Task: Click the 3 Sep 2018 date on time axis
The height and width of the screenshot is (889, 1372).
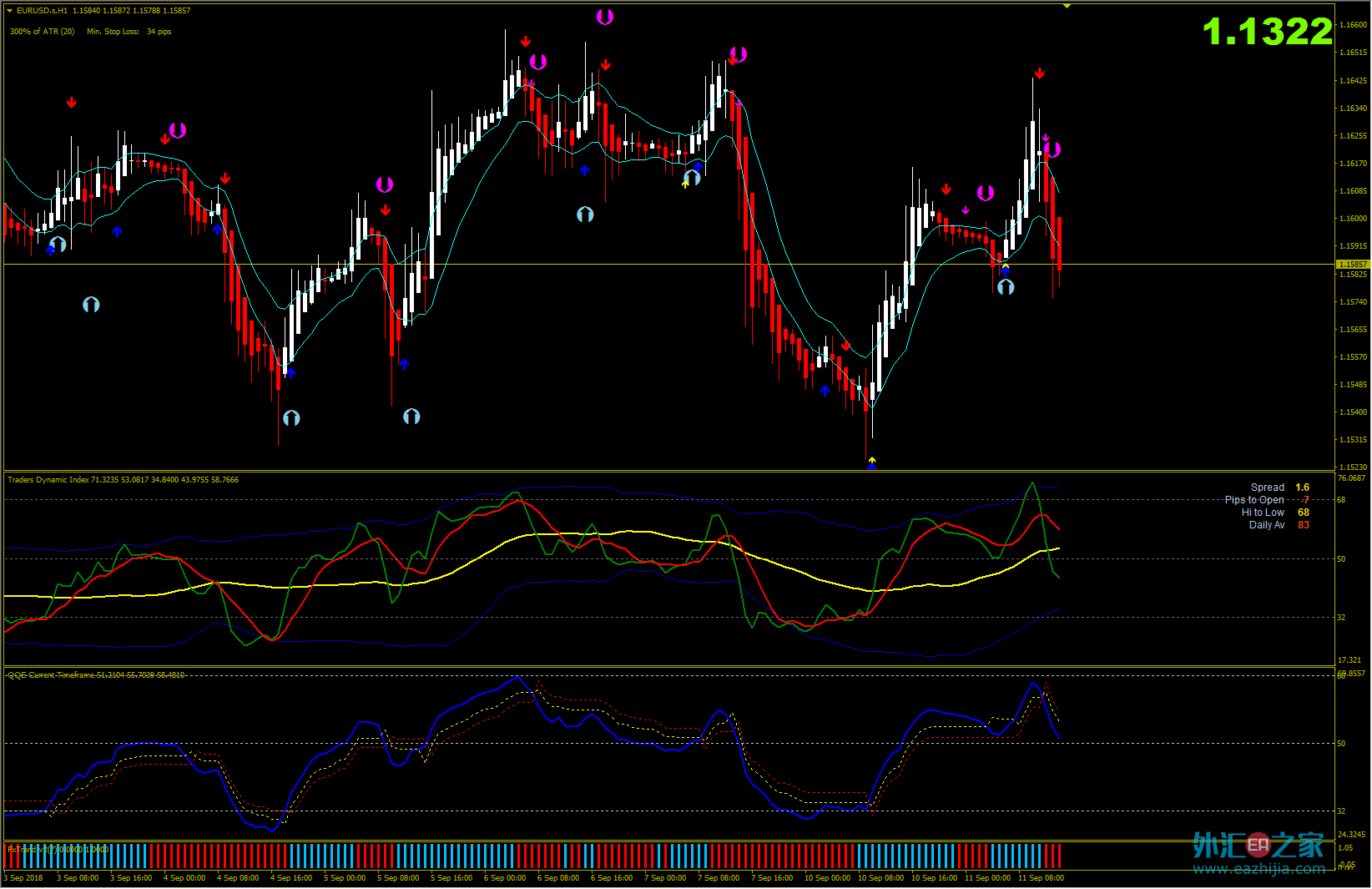Action: click(x=24, y=878)
